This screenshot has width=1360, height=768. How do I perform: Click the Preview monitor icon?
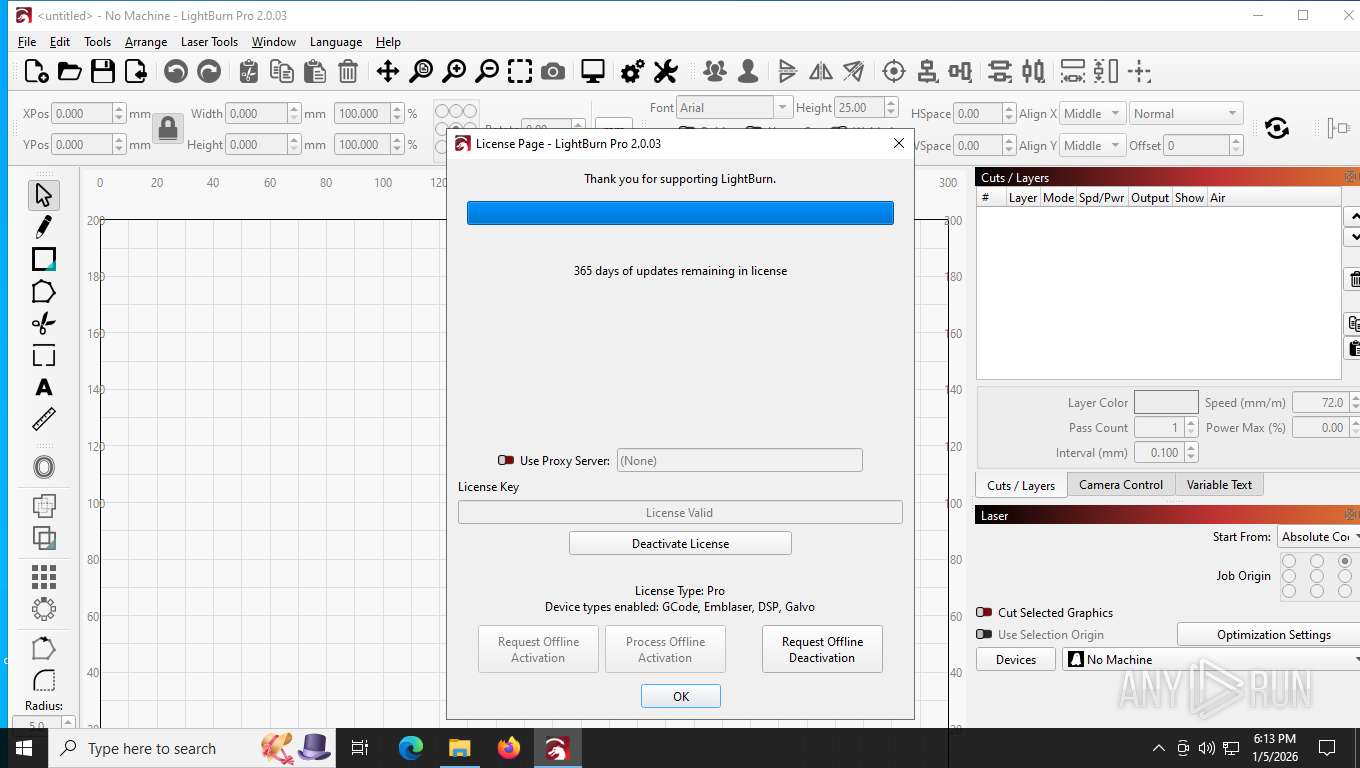pos(593,71)
